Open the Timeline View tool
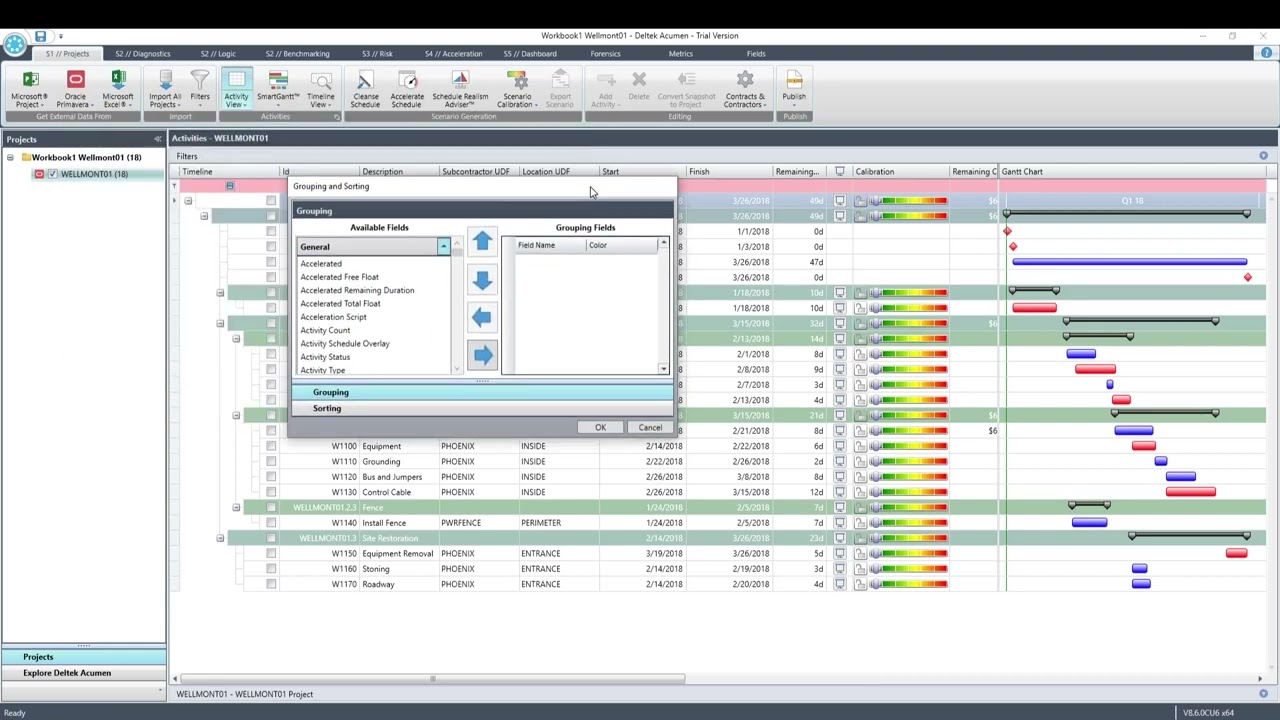This screenshot has width=1280, height=720. pos(321,89)
